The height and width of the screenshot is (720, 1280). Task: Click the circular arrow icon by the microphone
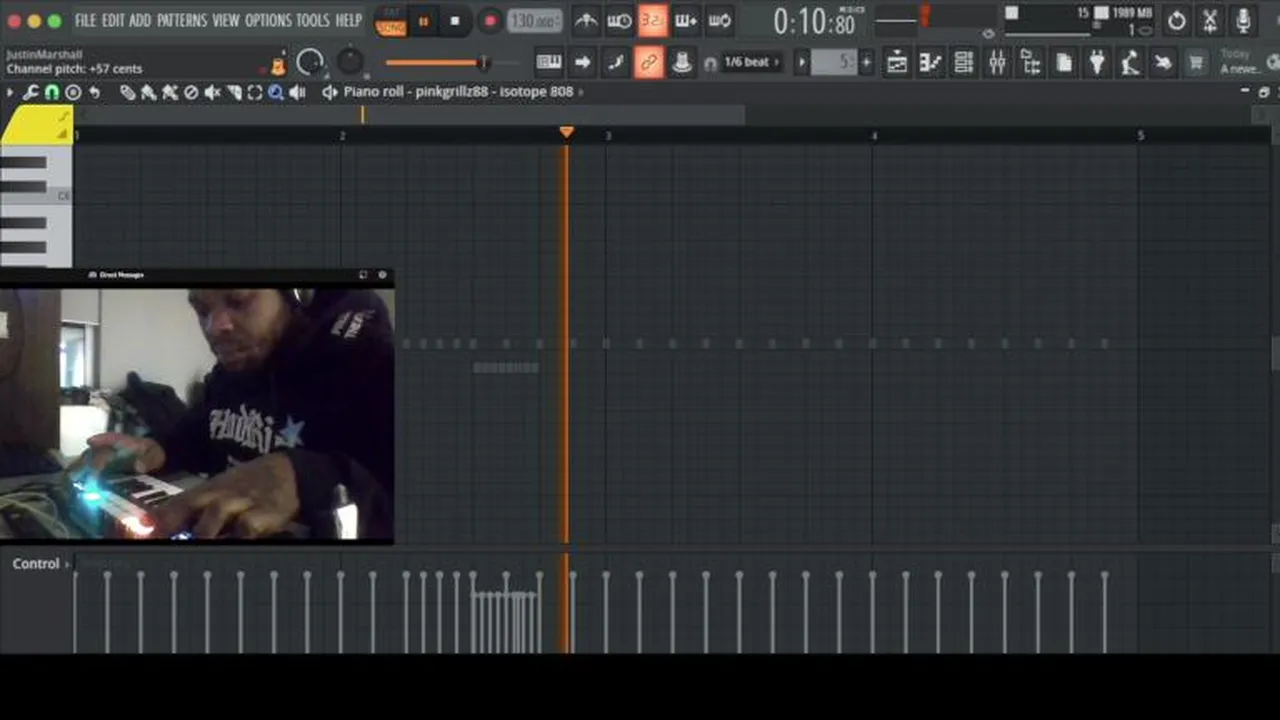click(x=1177, y=20)
